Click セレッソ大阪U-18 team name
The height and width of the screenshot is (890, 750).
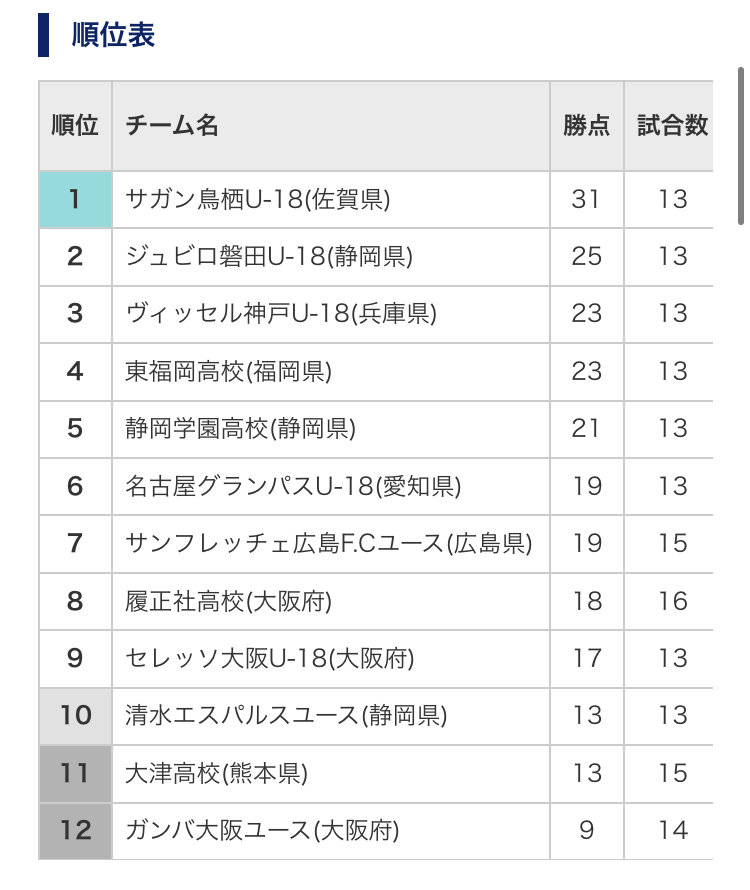269,659
